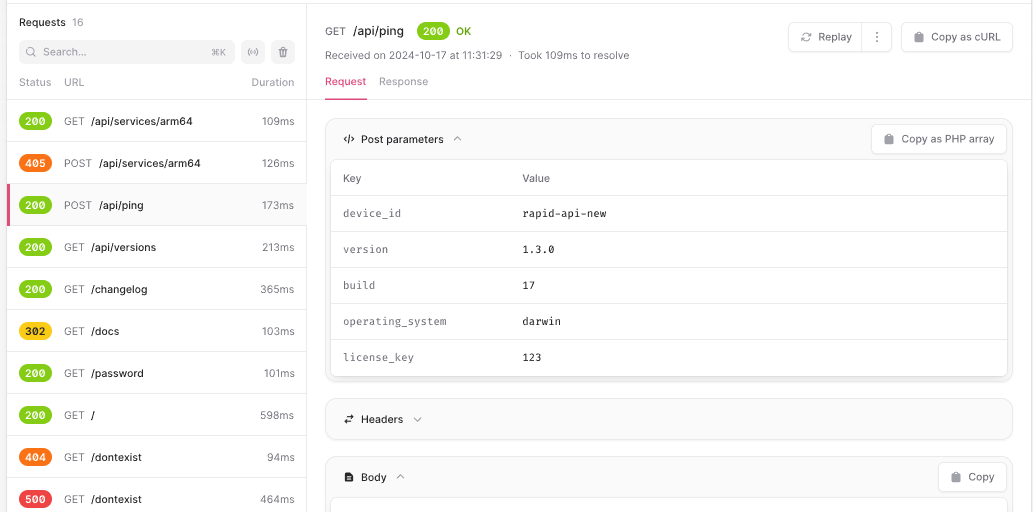Click Copy as cURL button
This screenshot has width=1033, height=512.
[x=957, y=37]
